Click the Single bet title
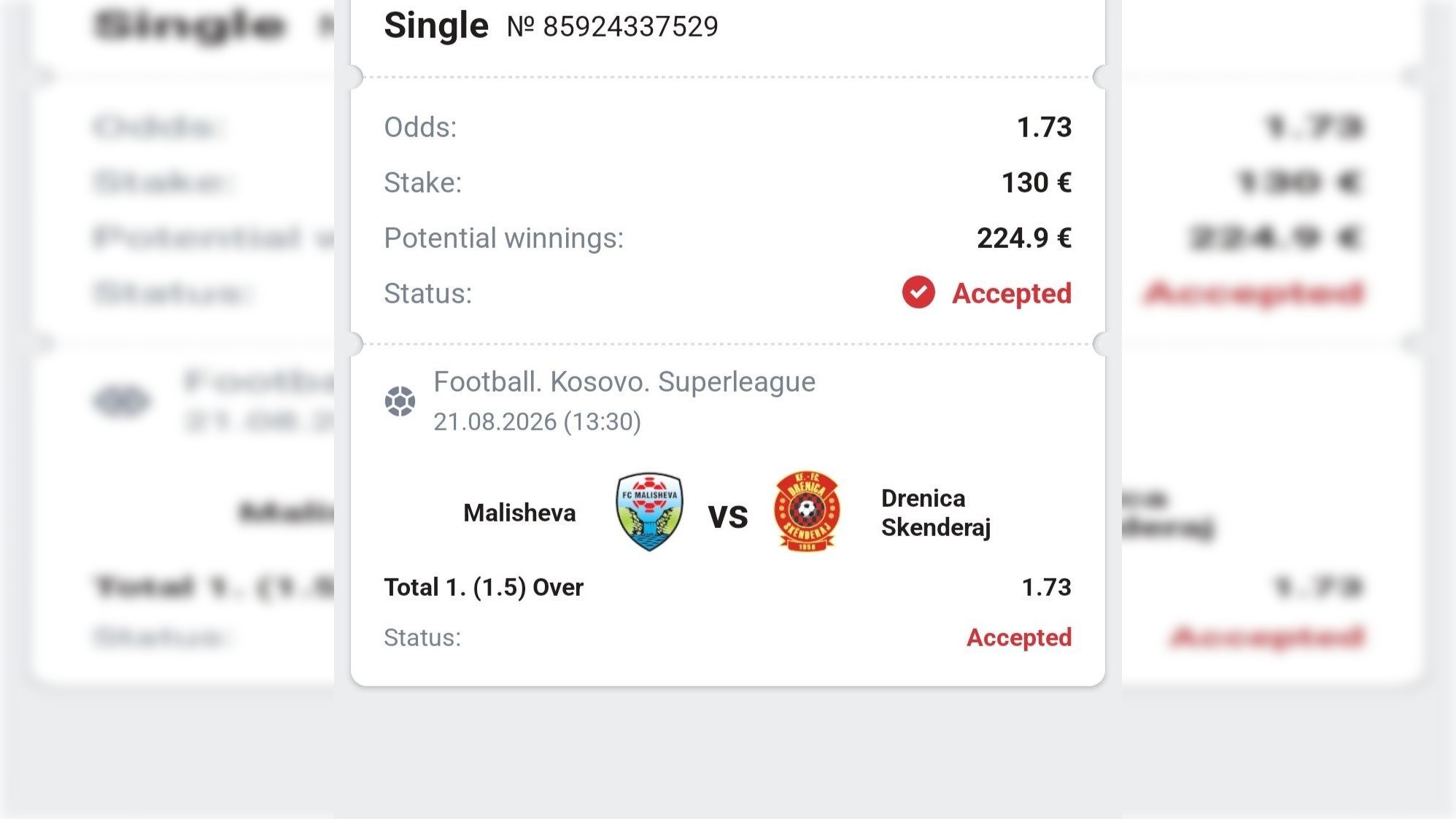Image resolution: width=1456 pixels, height=819 pixels. (x=436, y=26)
